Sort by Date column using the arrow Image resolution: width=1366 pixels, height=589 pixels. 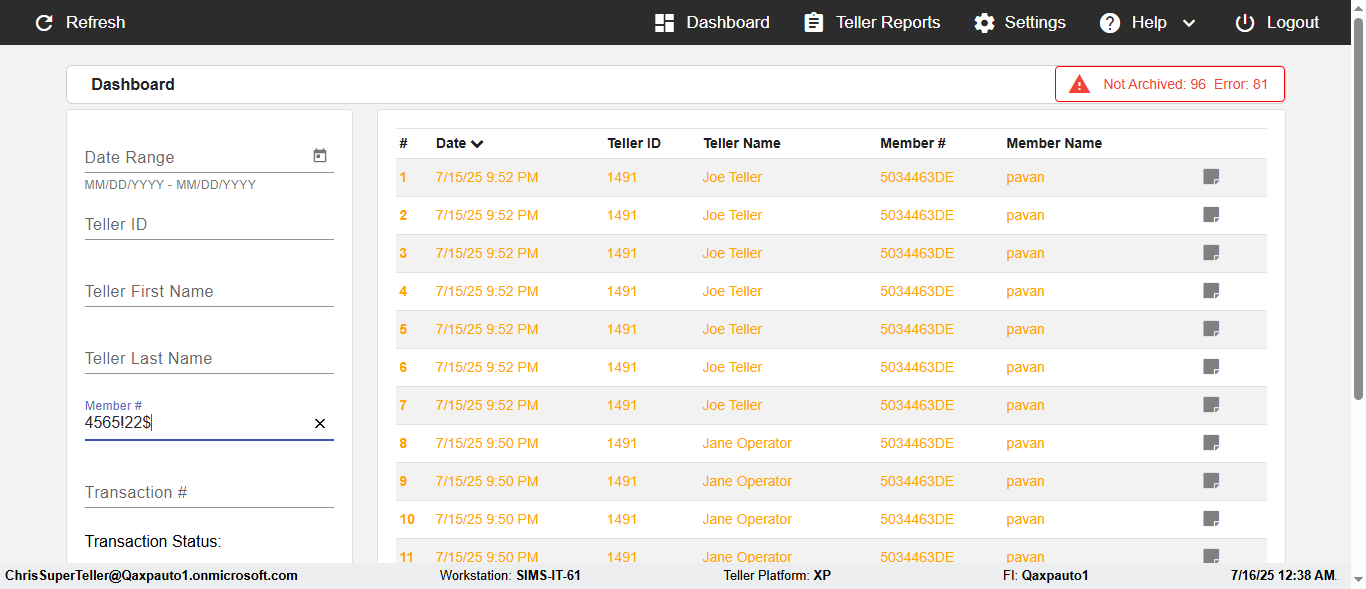click(477, 144)
